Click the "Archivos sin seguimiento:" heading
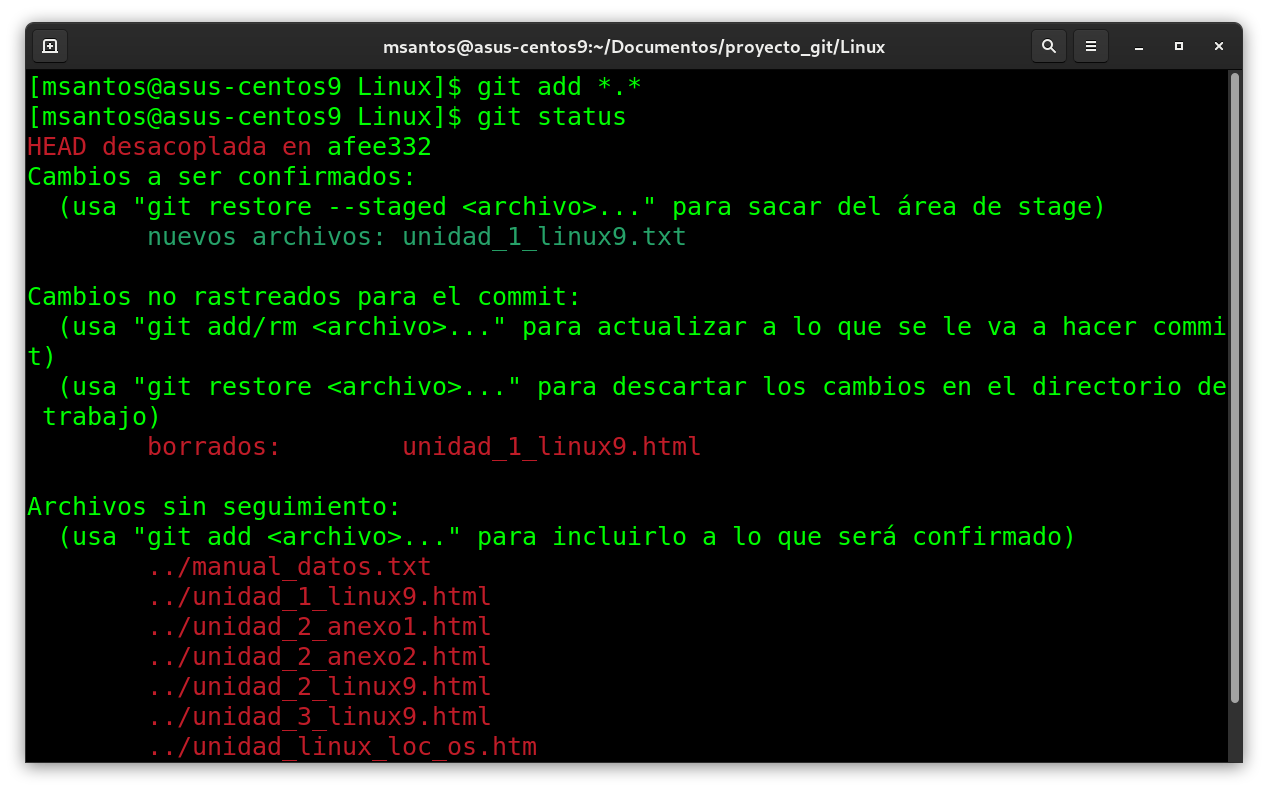Screen dimensions: 1268x791 tap(213, 507)
